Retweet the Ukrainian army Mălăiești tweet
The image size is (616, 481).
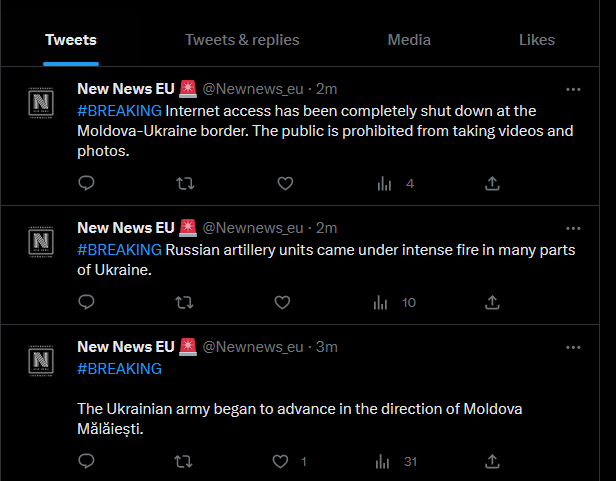[x=183, y=461]
